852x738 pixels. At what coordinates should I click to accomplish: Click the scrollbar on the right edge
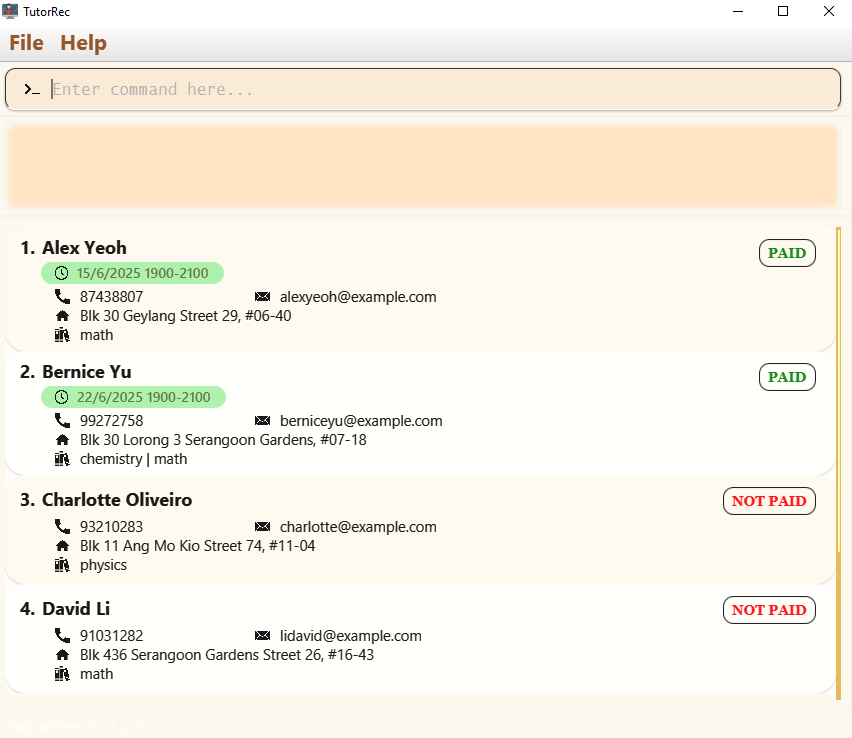(838, 450)
